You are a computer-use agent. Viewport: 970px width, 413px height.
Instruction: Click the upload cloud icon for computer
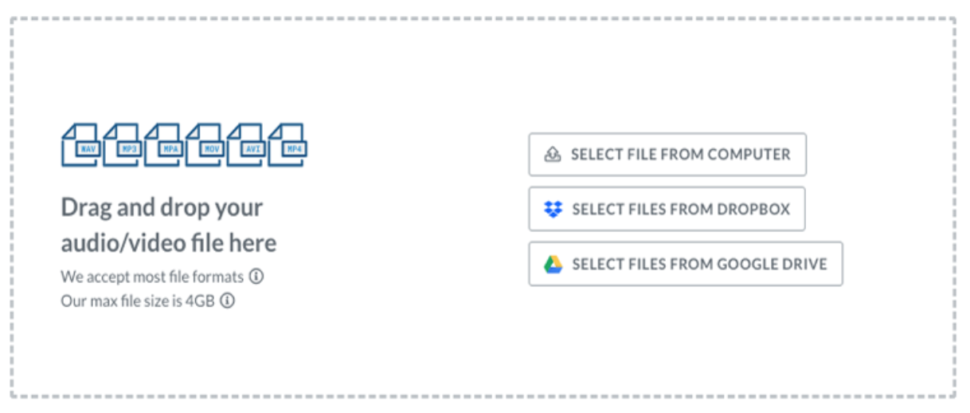point(552,155)
